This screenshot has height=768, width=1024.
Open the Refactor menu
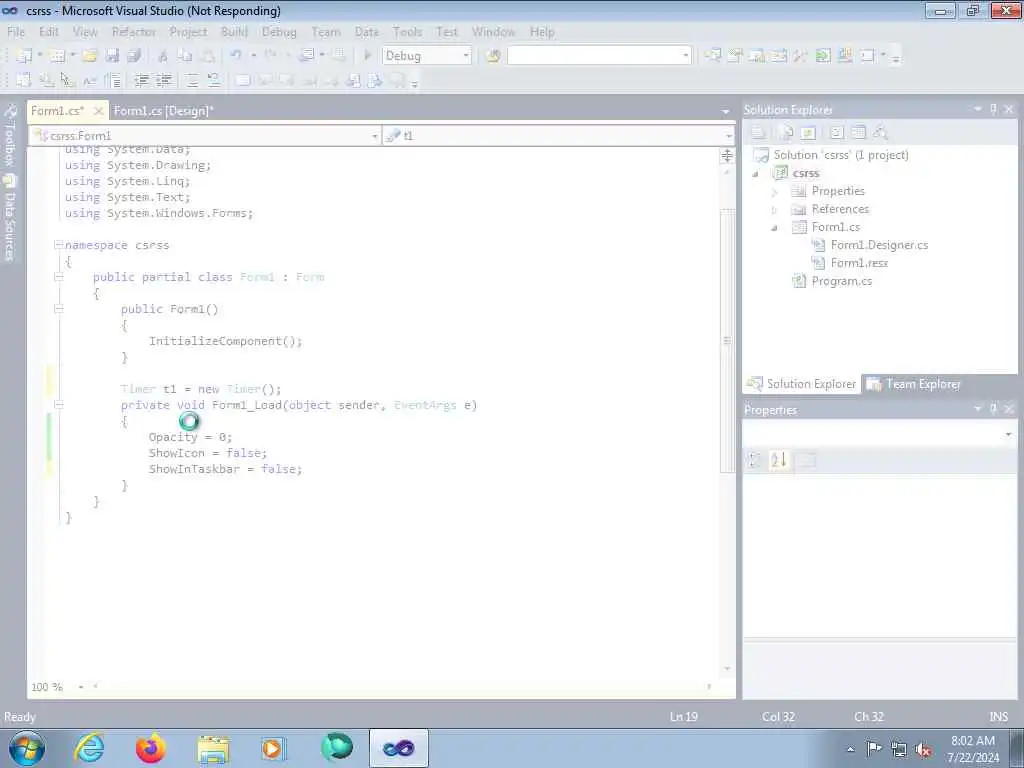click(134, 32)
